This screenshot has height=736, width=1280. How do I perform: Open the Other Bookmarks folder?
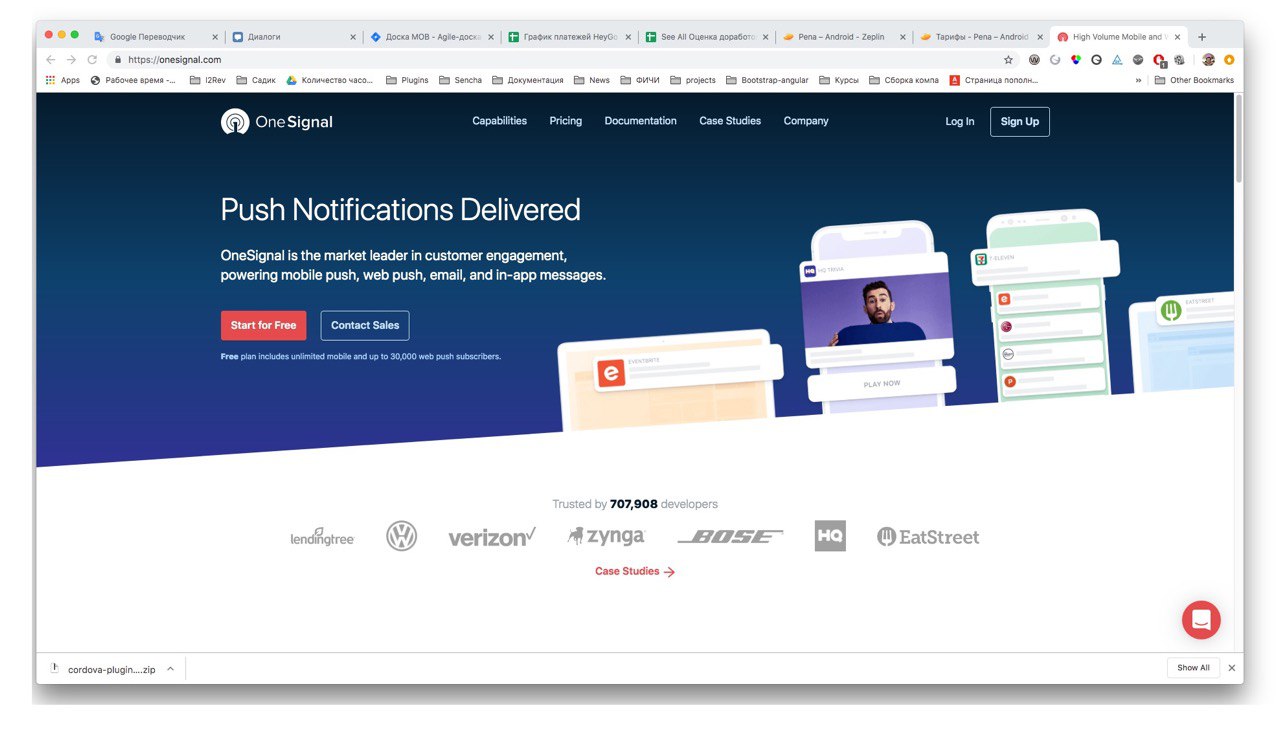pyautogui.click(x=1194, y=80)
